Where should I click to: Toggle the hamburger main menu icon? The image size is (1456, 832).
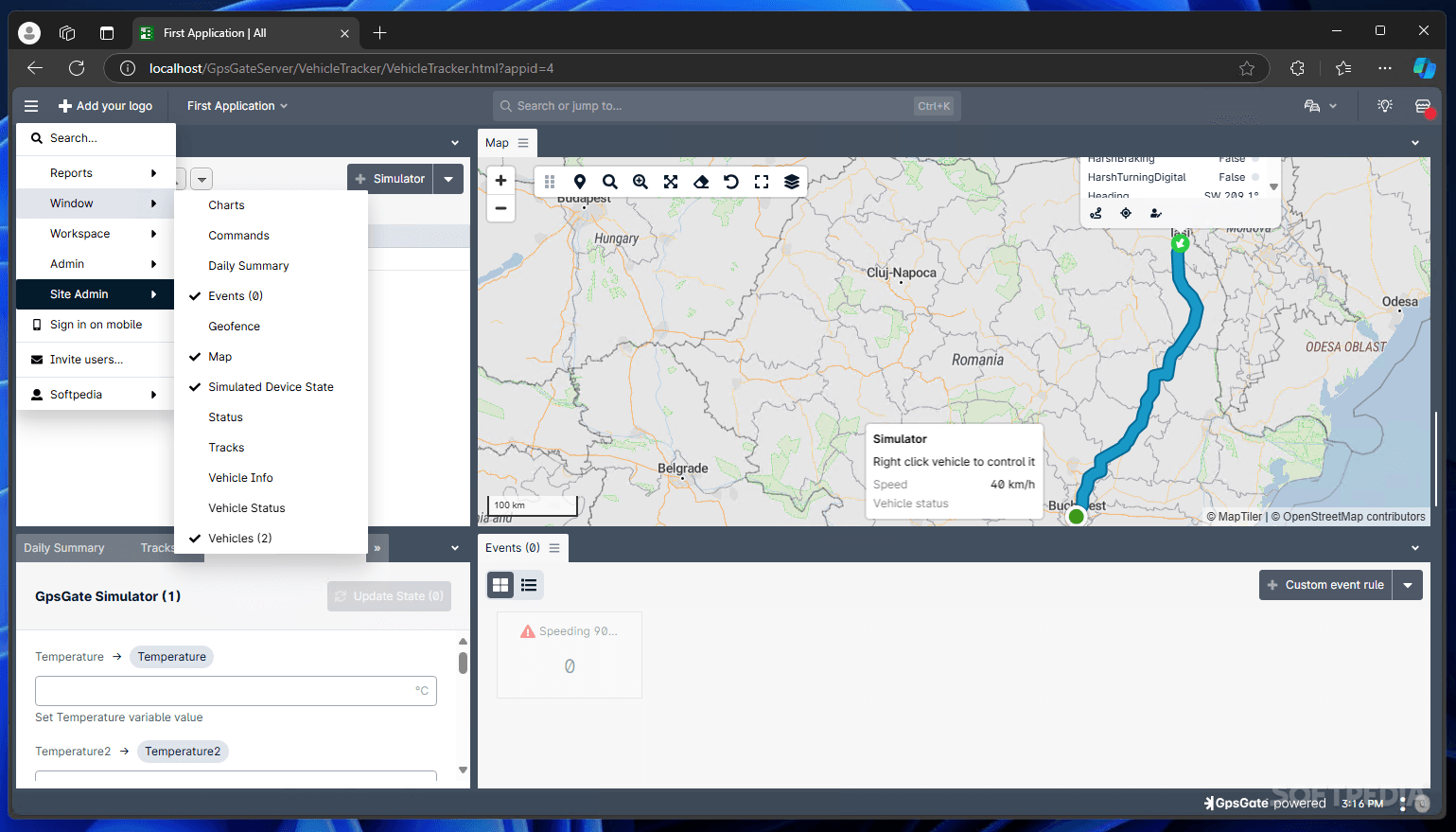click(x=31, y=106)
